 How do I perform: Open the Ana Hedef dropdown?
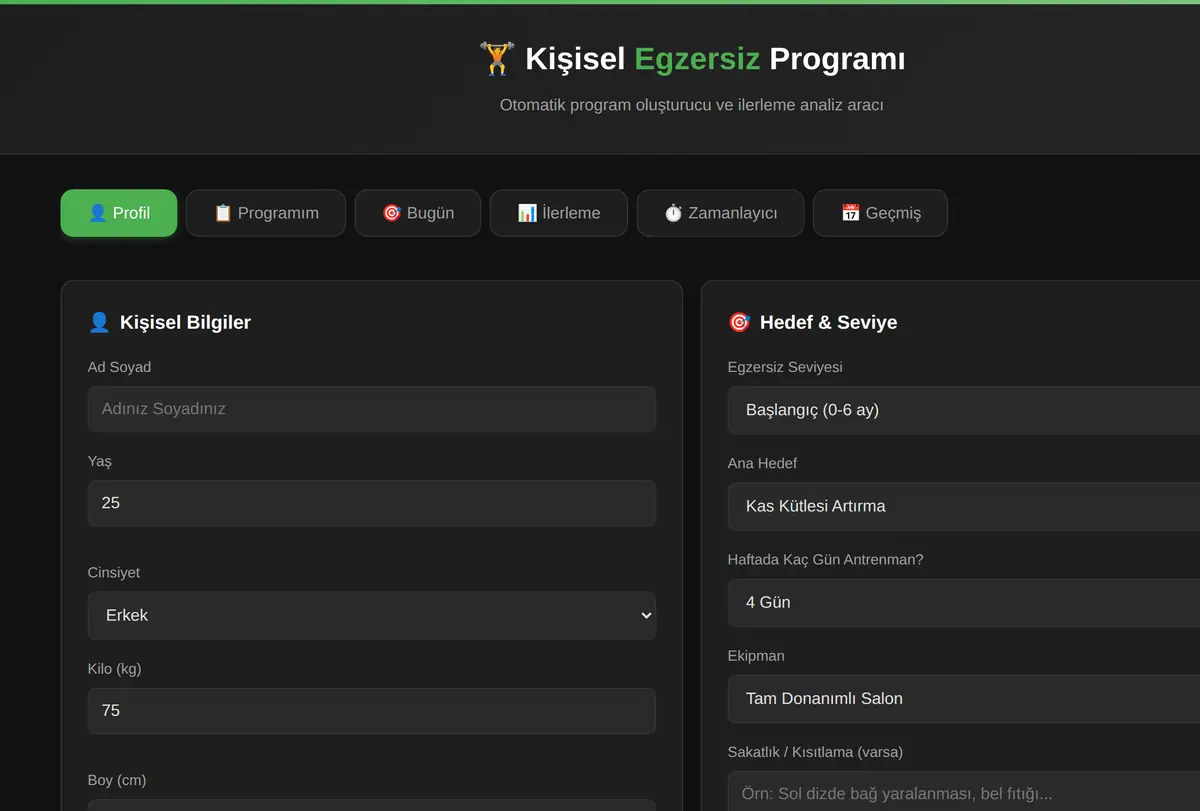pyautogui.click(x=964, y=506)
